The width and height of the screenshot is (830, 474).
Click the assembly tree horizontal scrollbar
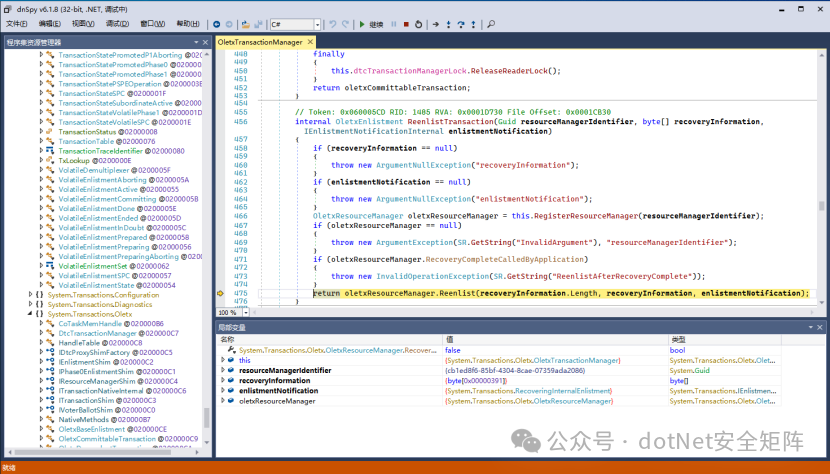pos(101,452)
